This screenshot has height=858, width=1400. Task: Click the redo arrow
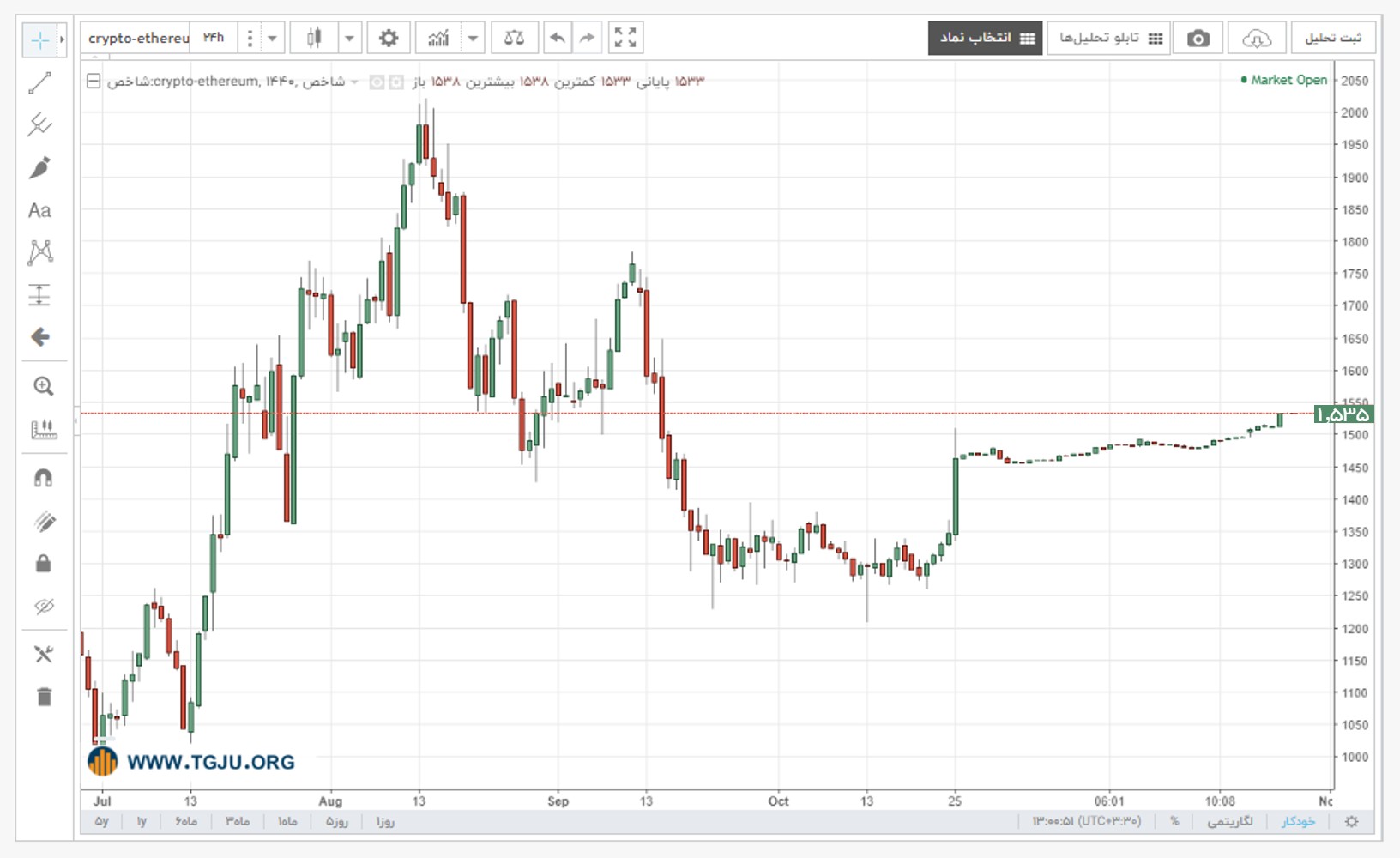click(x=587, y=38)
